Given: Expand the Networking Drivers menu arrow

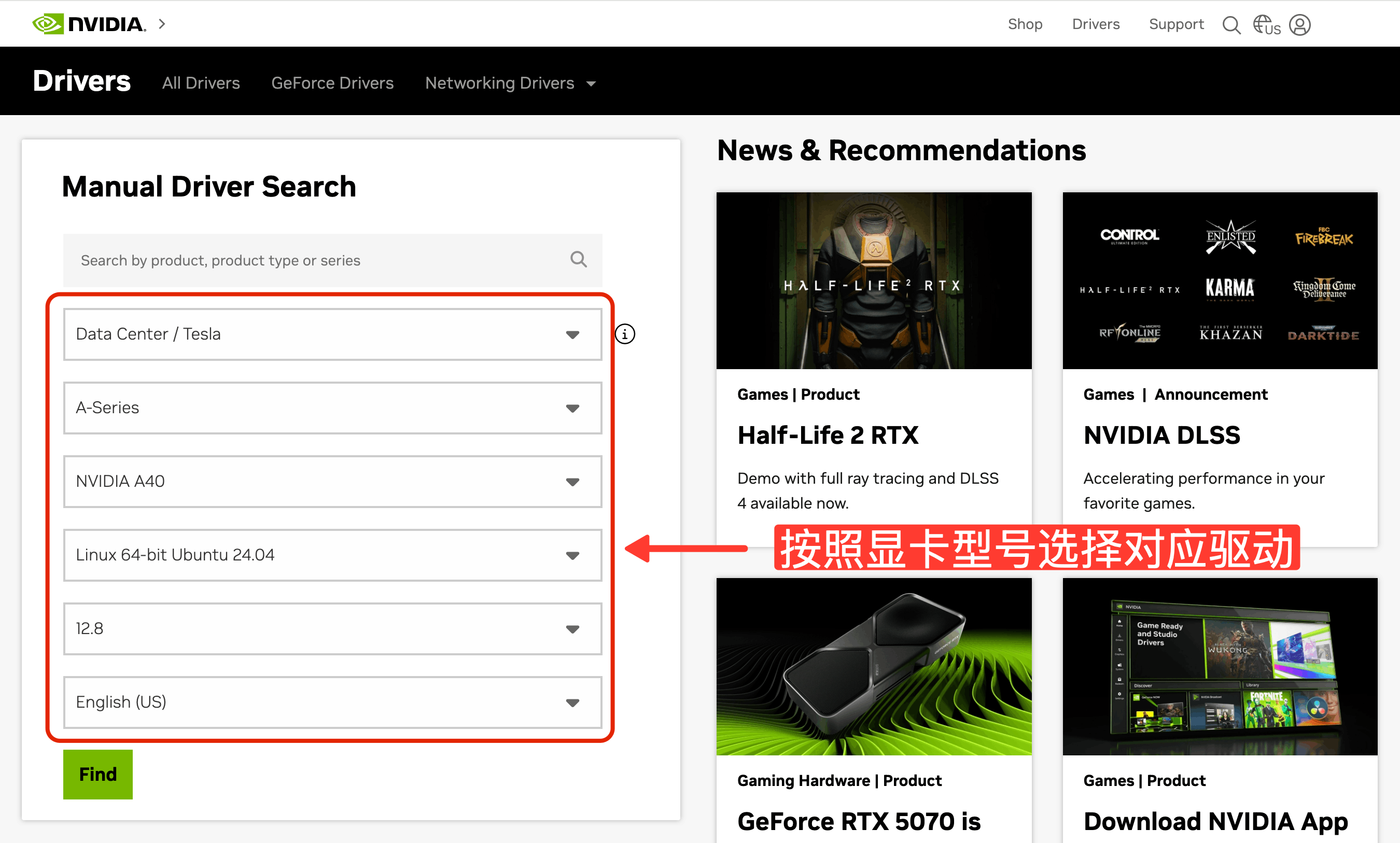Looking at the screenshot, I should [591, 84].
